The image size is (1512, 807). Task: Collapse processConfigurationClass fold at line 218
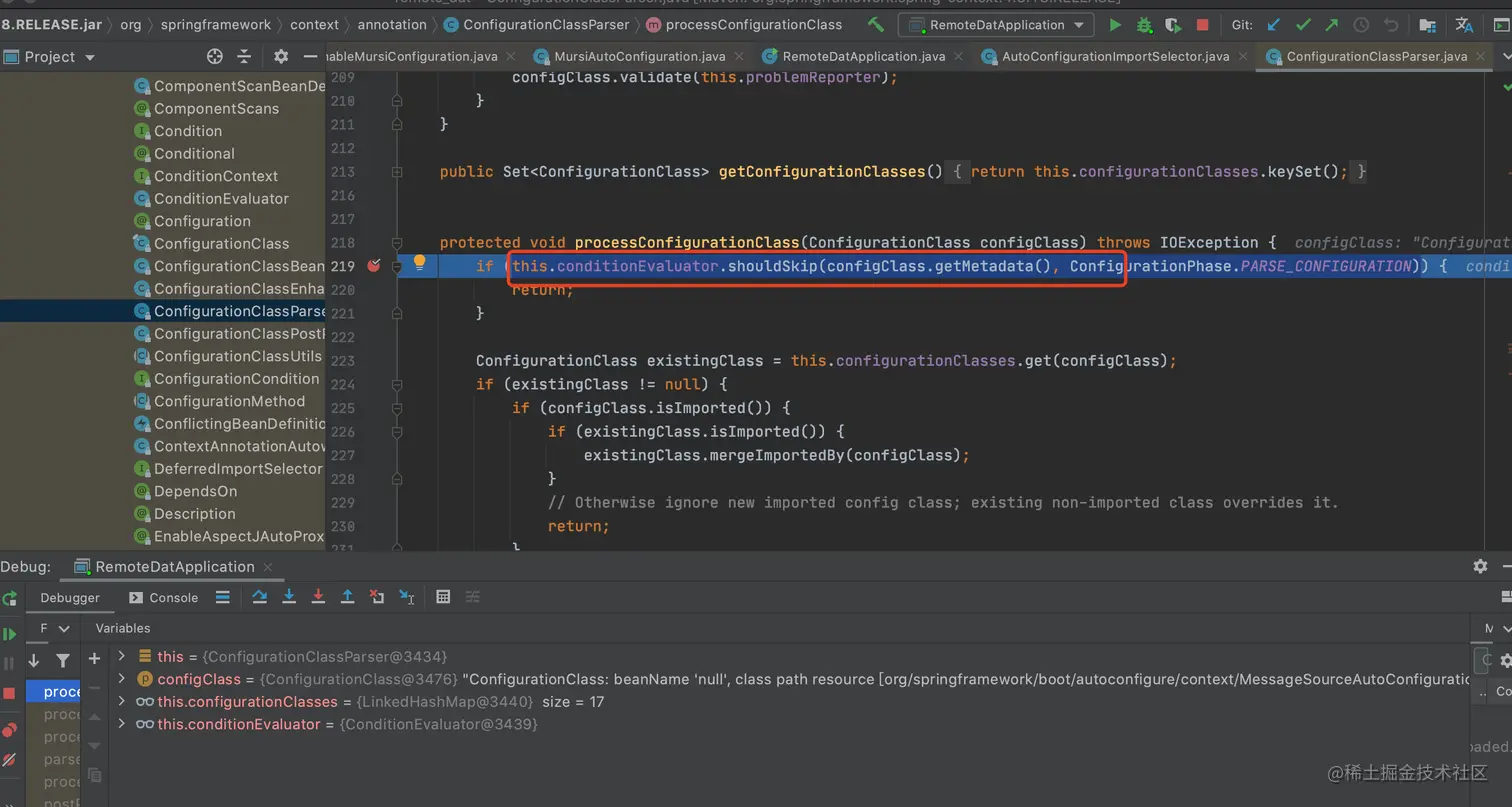(397, 243)
